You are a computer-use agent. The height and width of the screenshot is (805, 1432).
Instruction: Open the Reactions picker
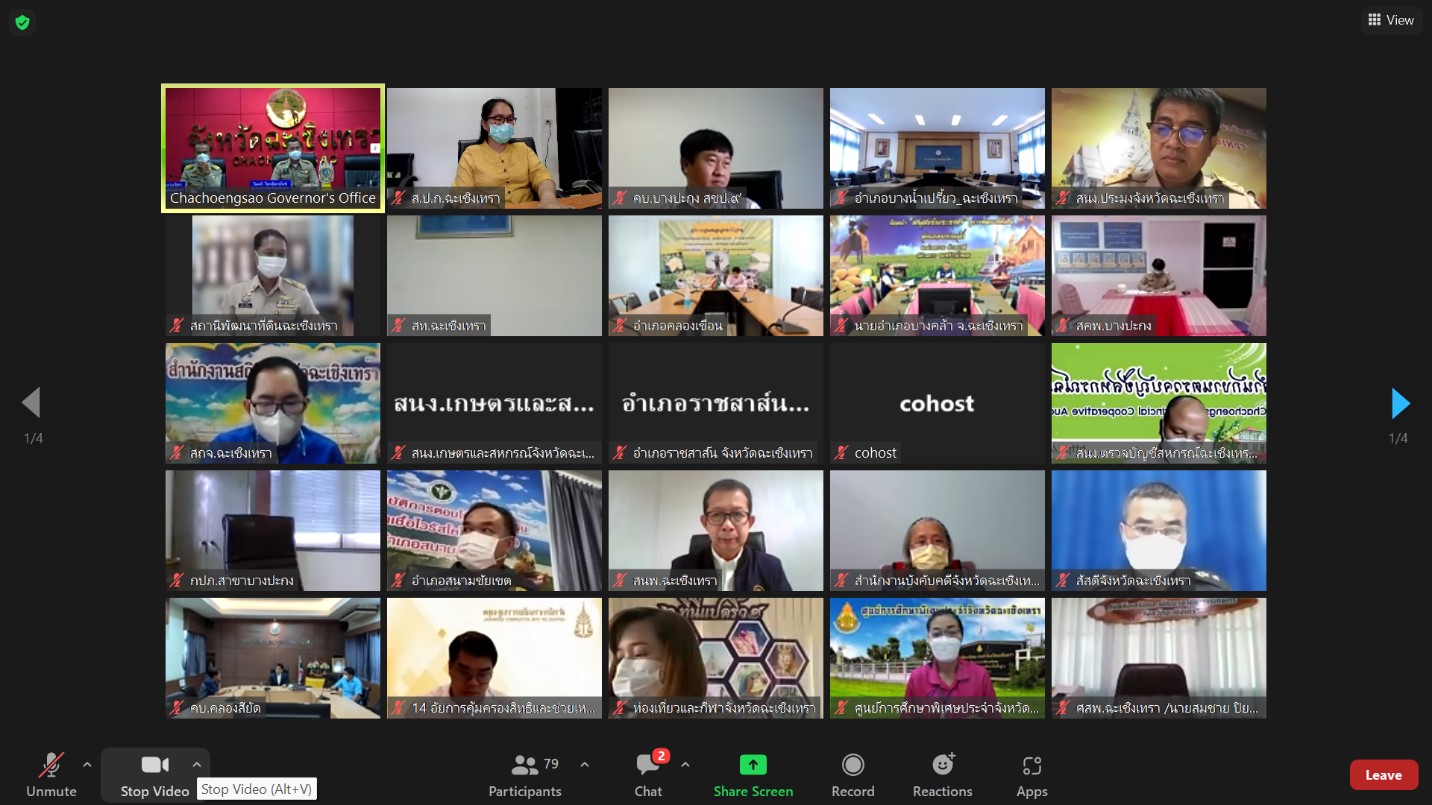[x=942, y=776]
